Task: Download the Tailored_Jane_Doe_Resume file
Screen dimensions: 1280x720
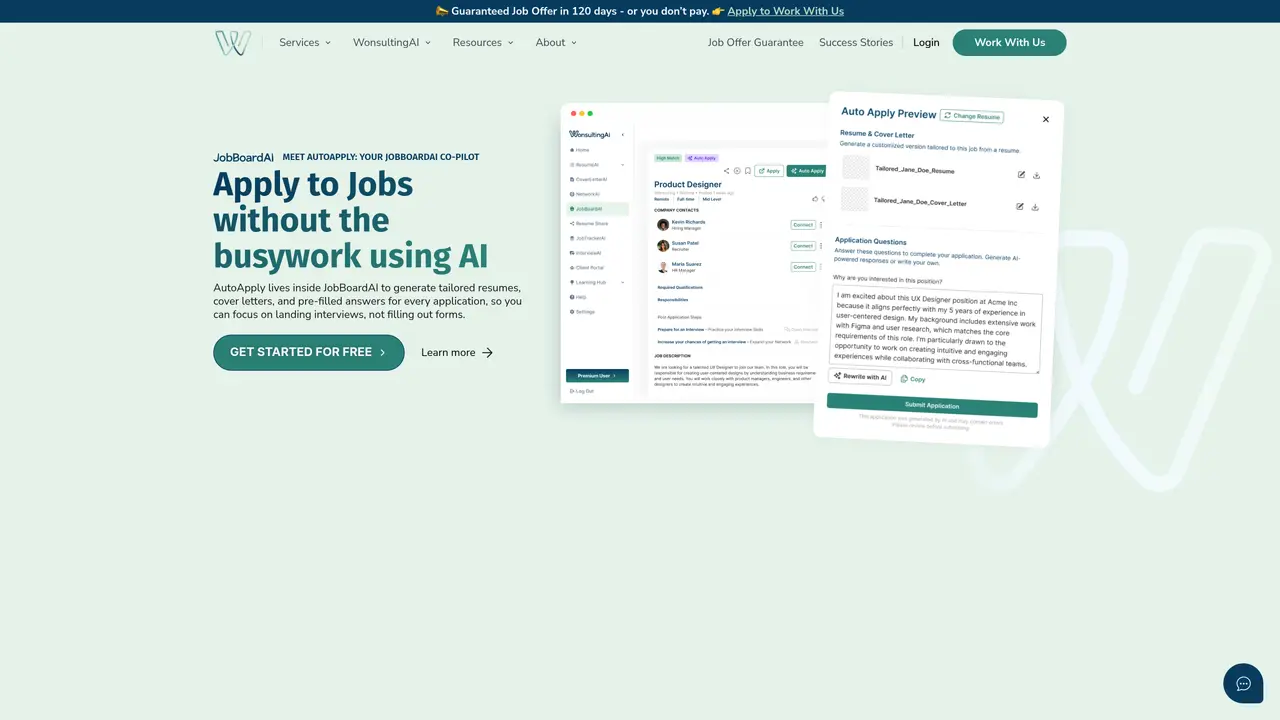Action: pos(1036,175)
